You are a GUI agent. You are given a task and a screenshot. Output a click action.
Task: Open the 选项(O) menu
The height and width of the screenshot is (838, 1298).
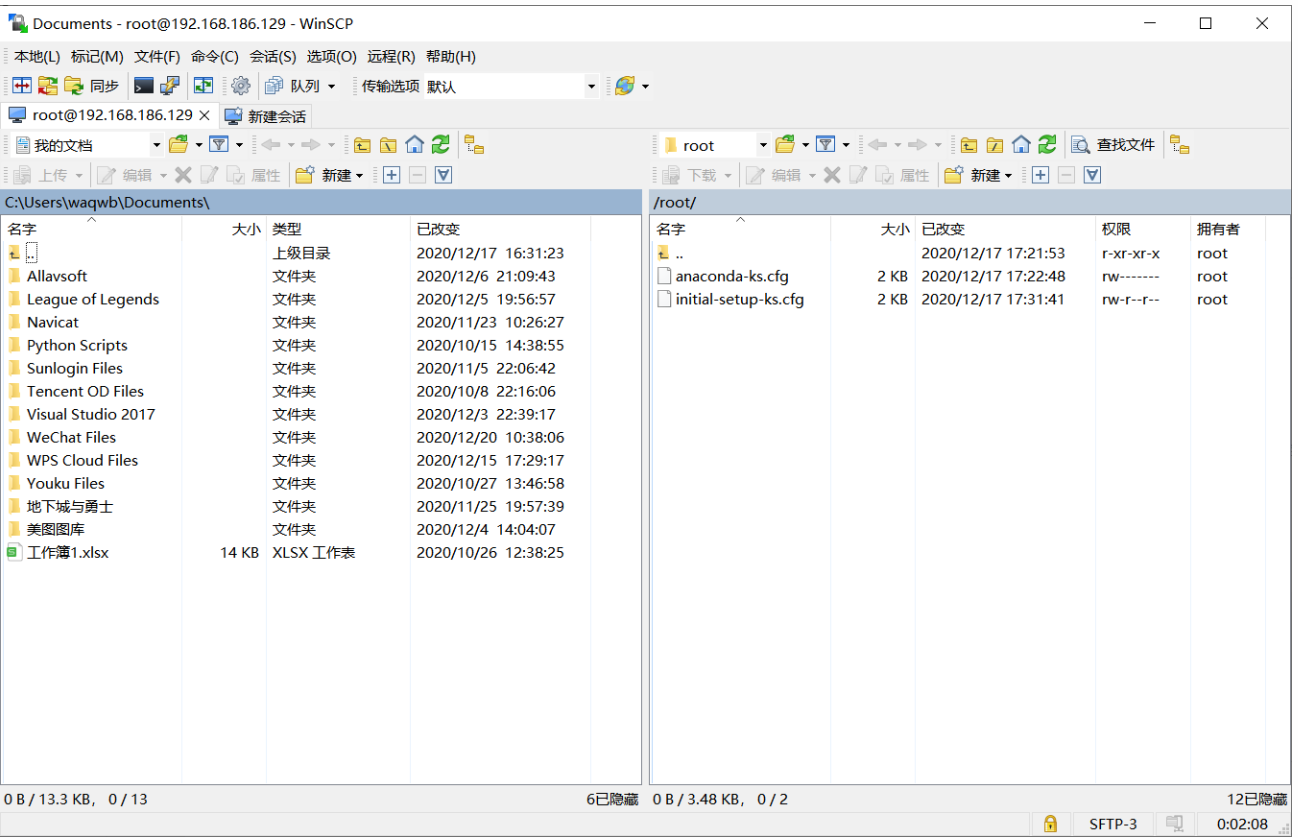[x=332, y=57]
